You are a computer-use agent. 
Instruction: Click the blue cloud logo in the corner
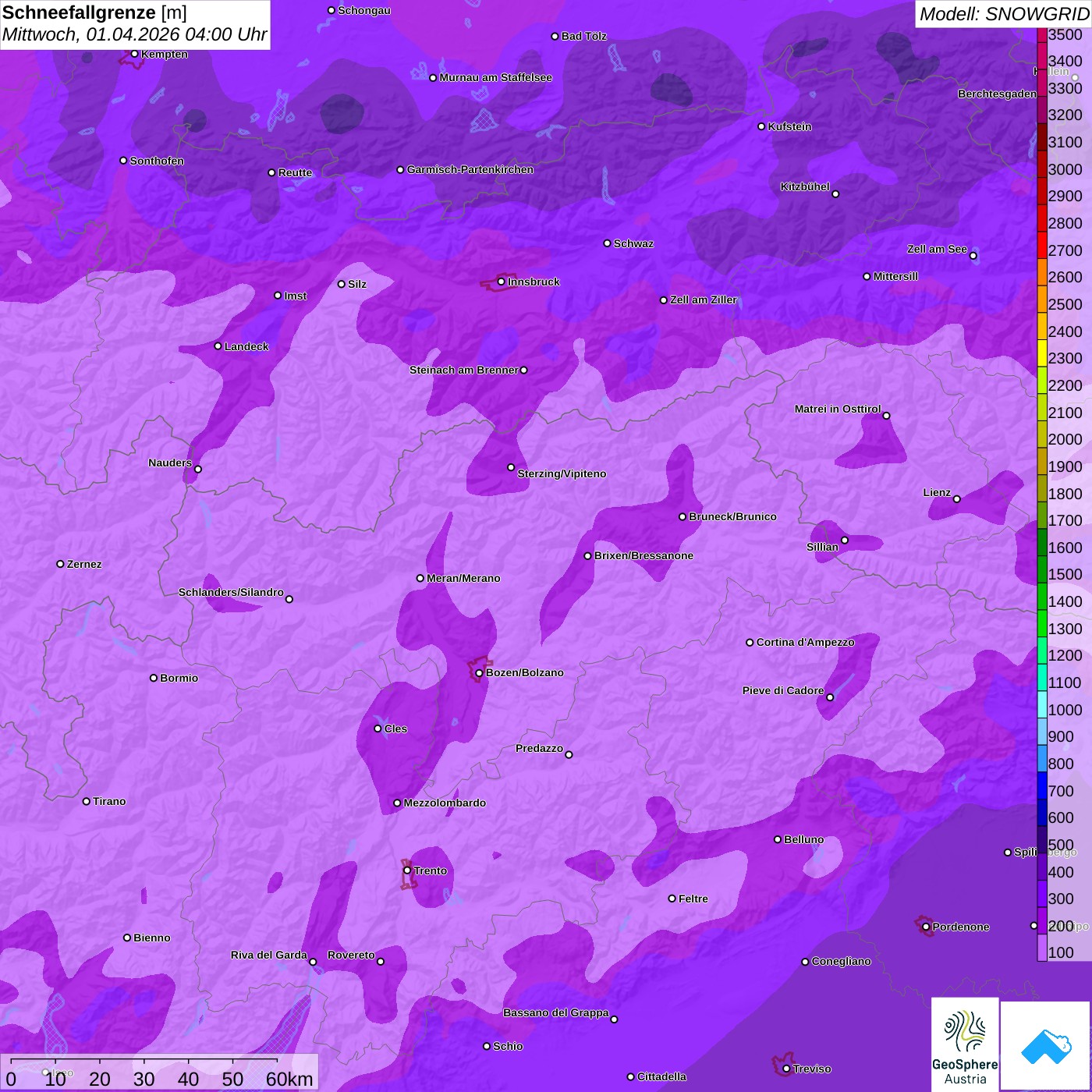point(1046,1046)
